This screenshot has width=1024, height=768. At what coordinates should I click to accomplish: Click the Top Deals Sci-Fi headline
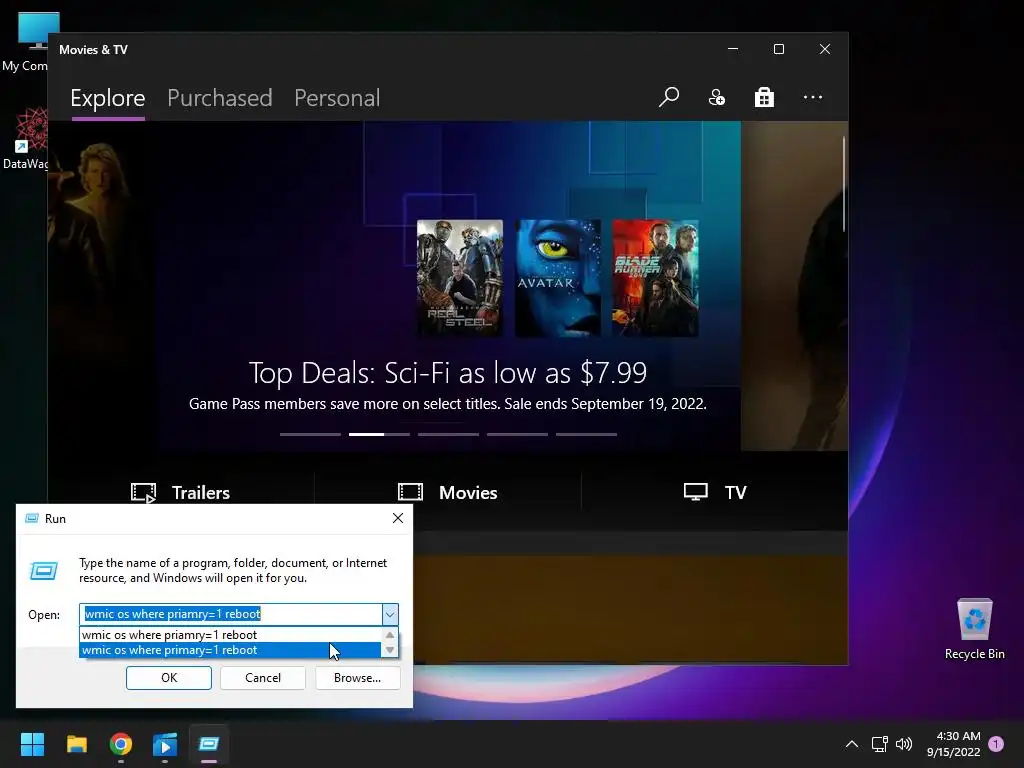pyautogui.click(x=447, y=373)
